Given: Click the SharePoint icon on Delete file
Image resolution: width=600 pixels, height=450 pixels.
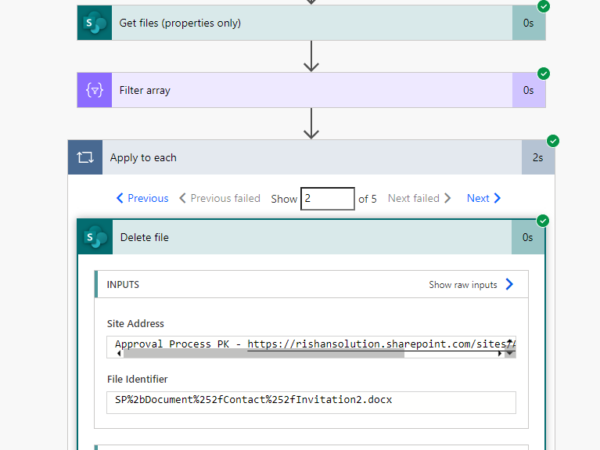Looking at the screenshot, I should tap(94, 237).
